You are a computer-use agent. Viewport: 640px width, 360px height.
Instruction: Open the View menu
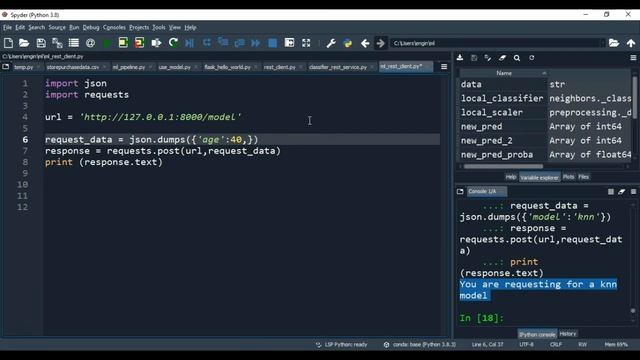(175, 27)
